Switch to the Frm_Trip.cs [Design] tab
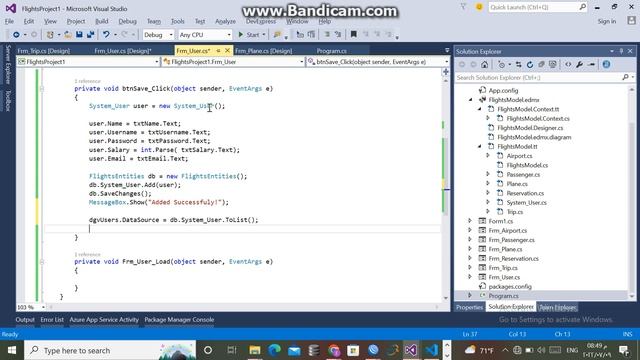640x360 pixels. point(44,51)
